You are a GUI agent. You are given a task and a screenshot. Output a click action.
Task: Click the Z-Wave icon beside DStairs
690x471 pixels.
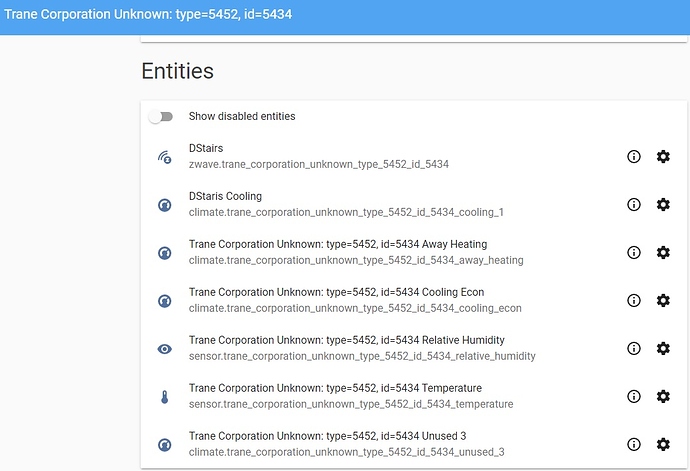tap(165, 157)
